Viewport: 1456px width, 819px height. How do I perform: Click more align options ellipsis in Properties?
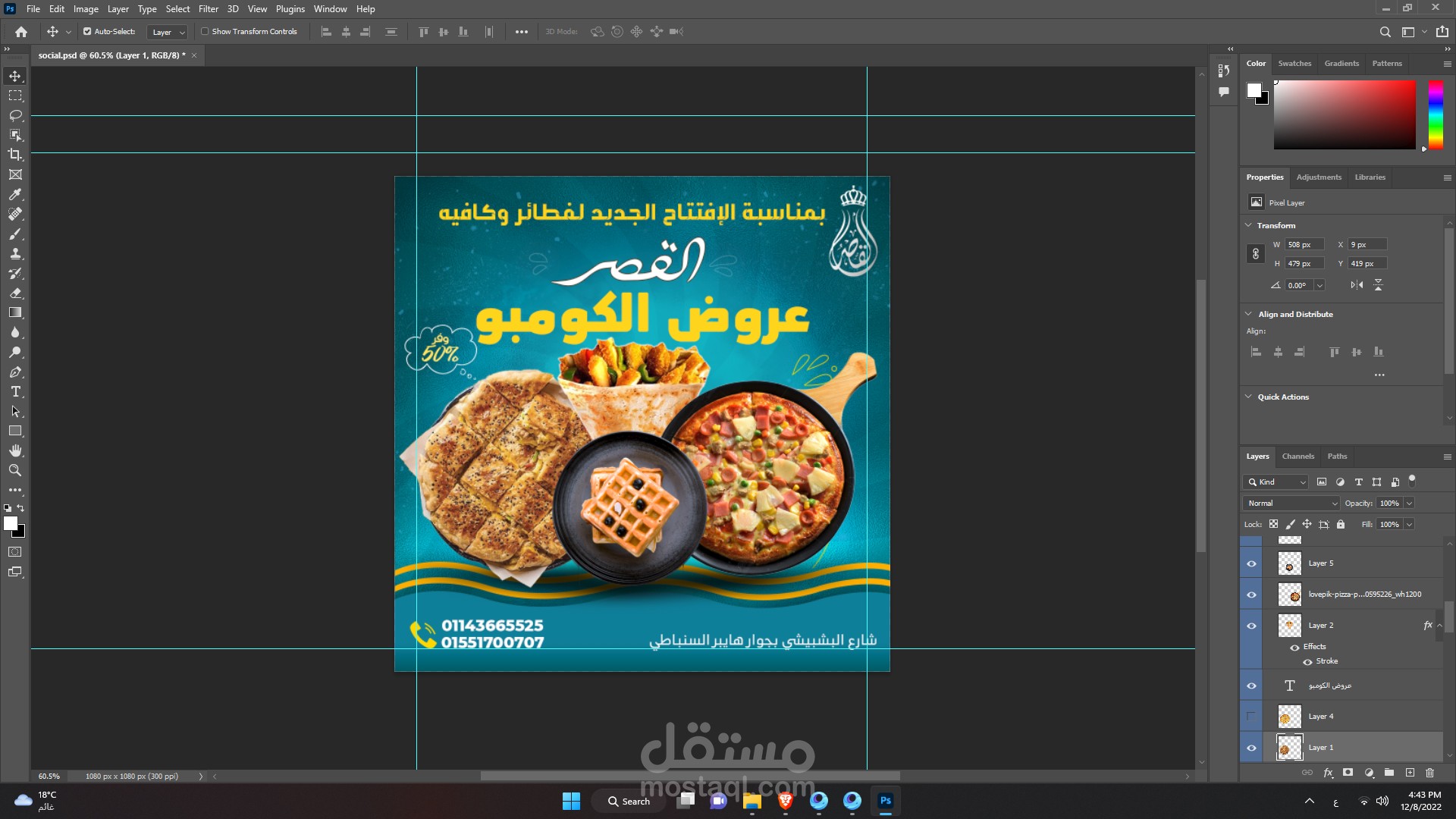(x=1379, y=375)
